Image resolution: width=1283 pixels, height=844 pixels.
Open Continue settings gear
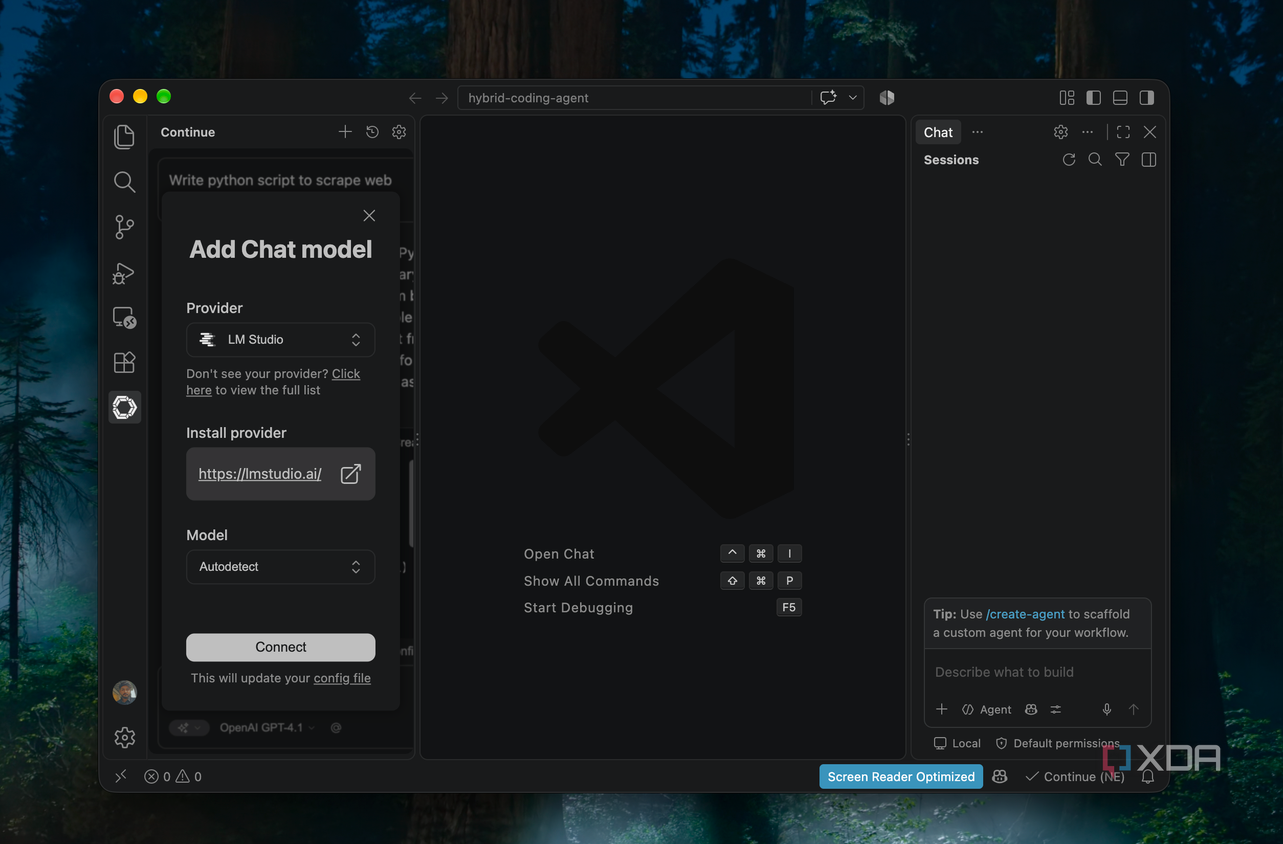pos(399,132)
